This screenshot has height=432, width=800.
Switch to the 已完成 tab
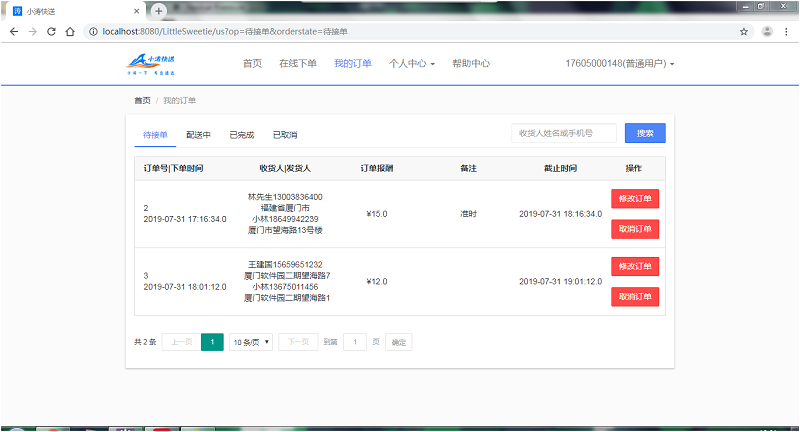242,135
